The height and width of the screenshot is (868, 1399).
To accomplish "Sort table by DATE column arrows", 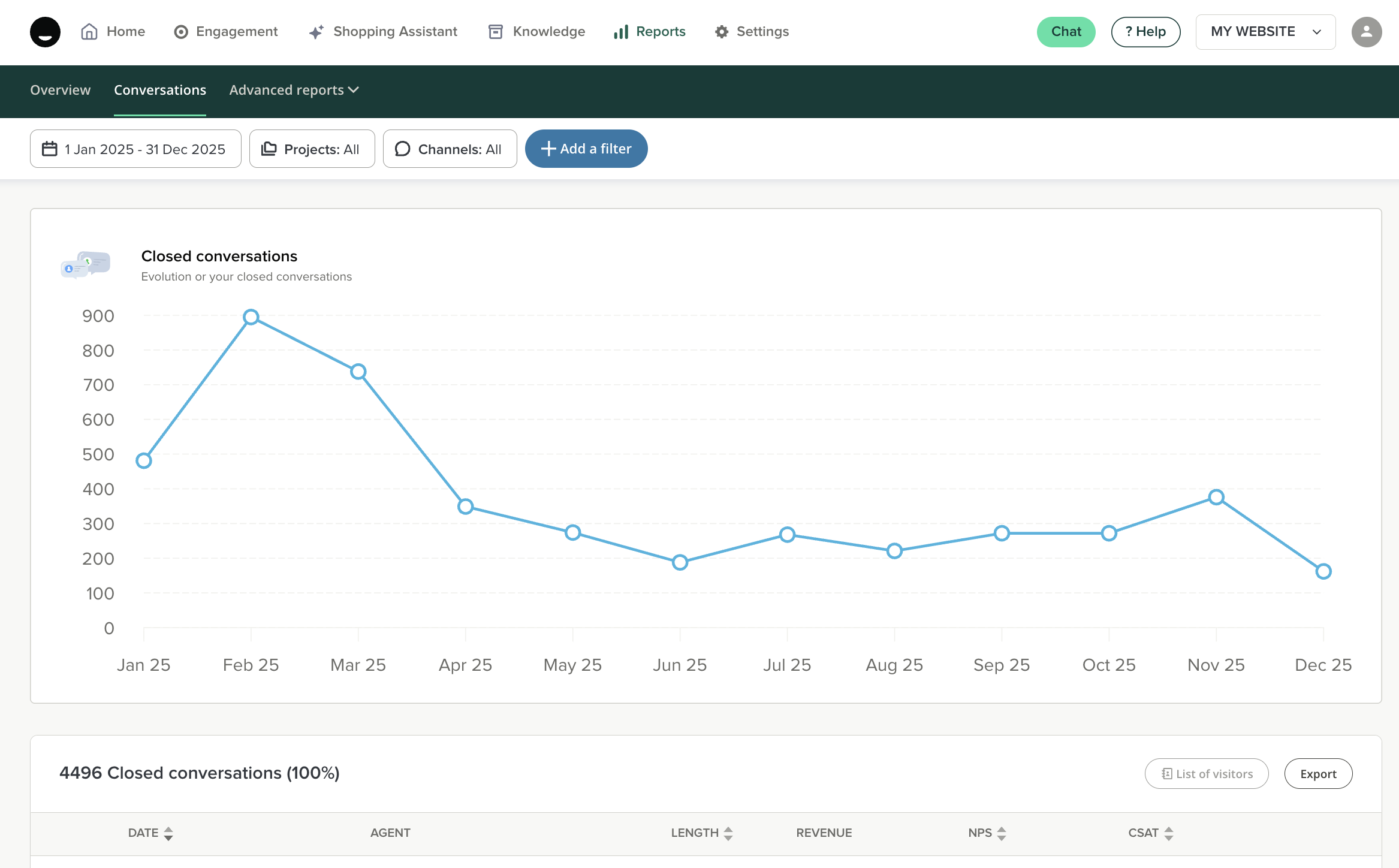I will (x=168, y=833).
